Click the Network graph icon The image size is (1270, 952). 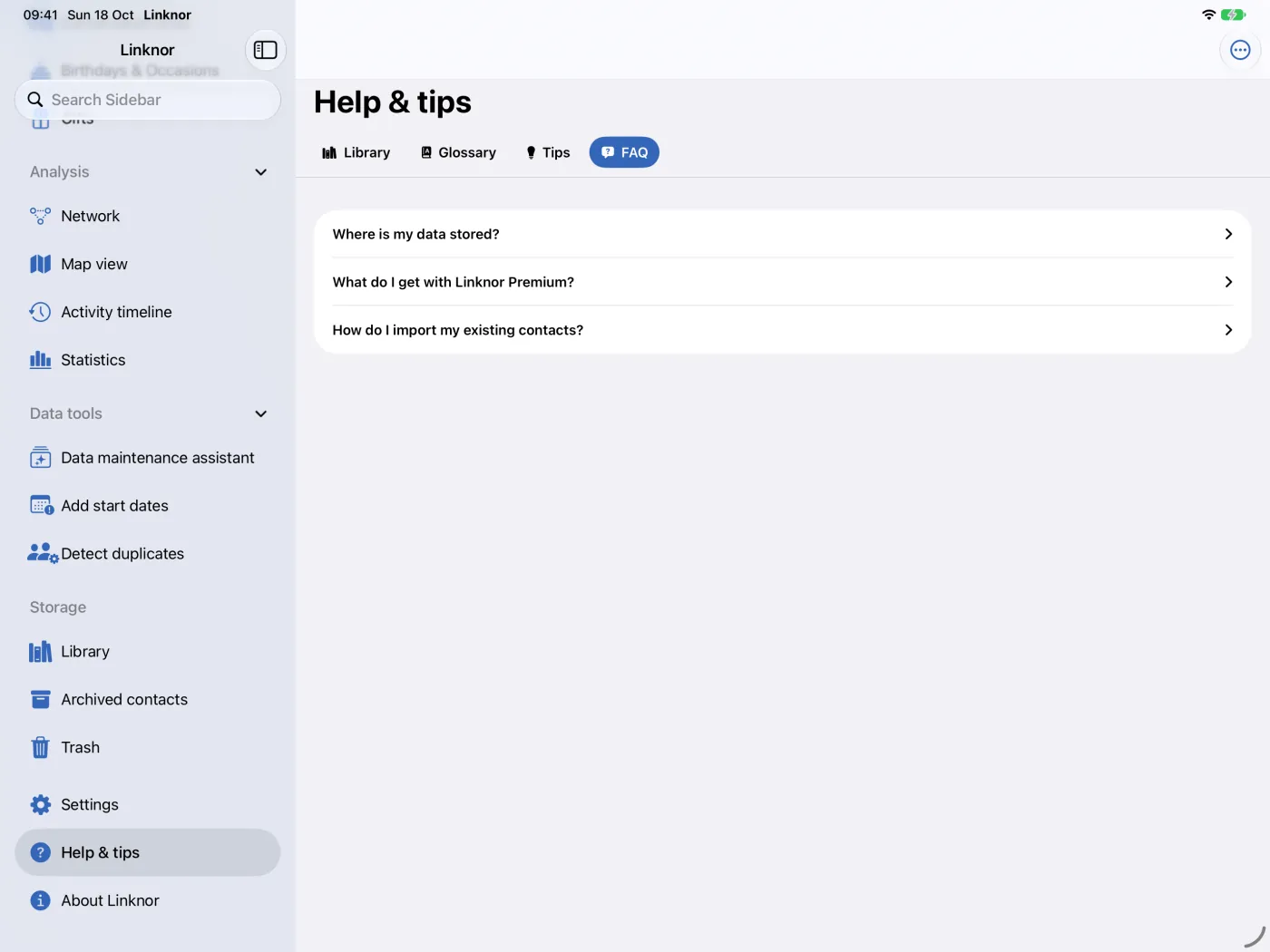tap(40, 216)
